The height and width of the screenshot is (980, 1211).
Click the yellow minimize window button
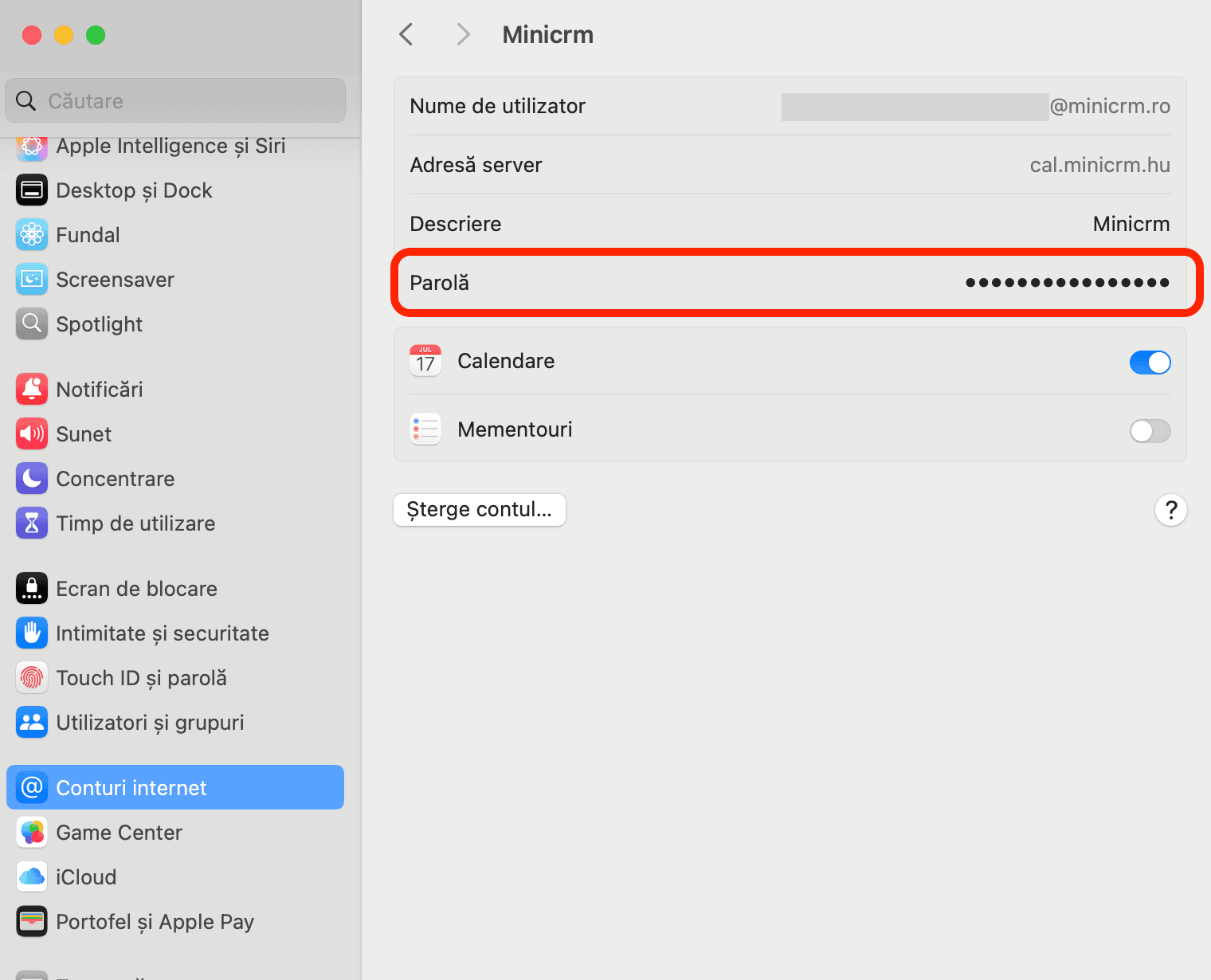click(x=64, y=35)
